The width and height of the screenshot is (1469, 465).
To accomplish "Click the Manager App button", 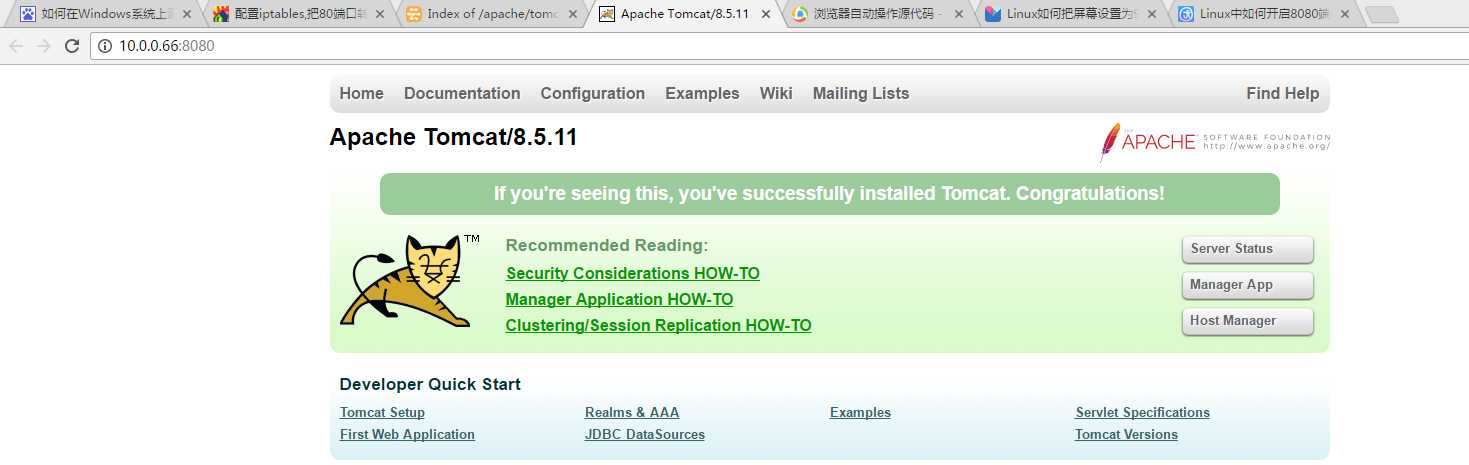I will pyautogui.click(x=1247, y=285).
